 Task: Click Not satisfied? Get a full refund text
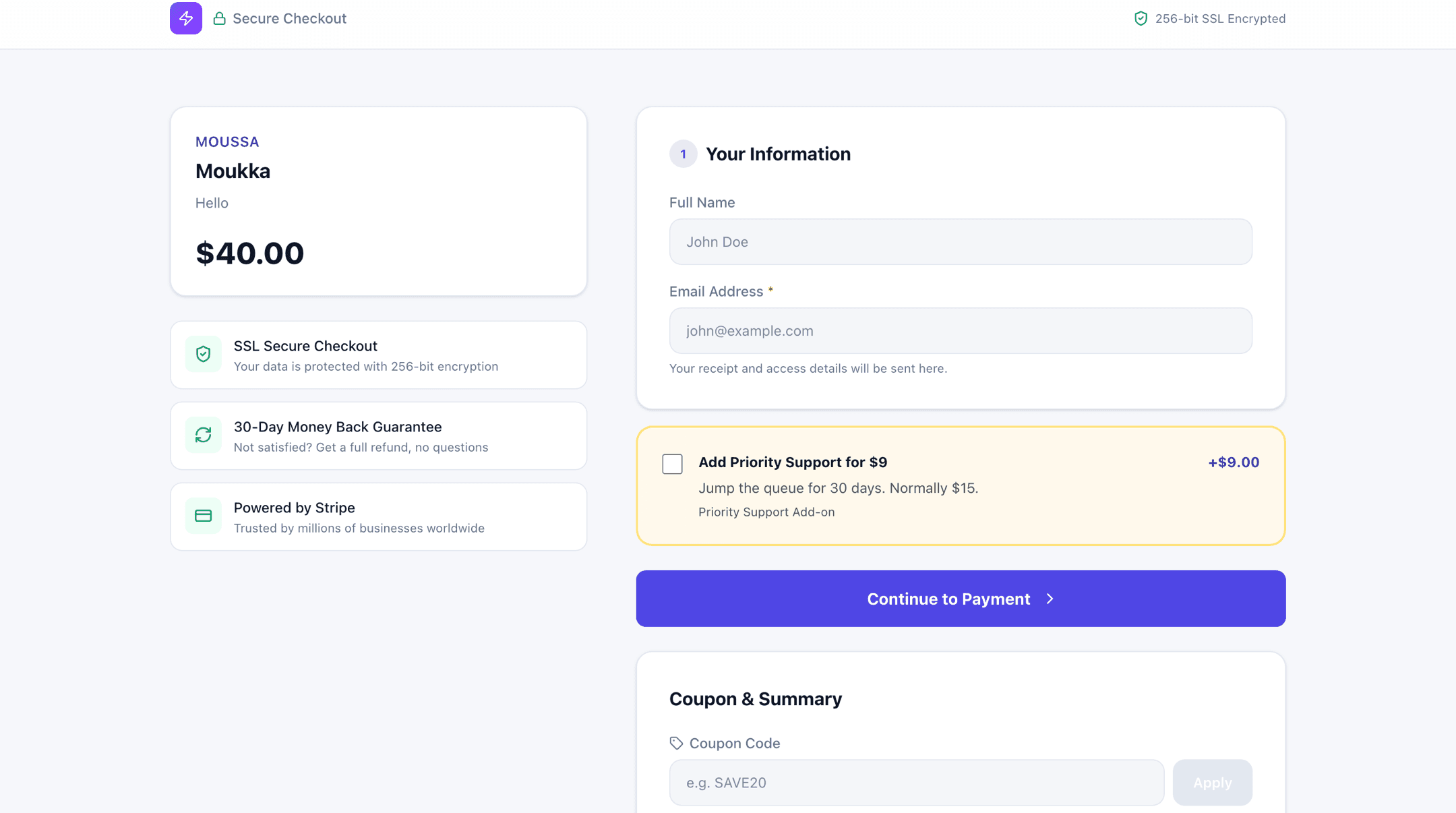pos(361,447)
